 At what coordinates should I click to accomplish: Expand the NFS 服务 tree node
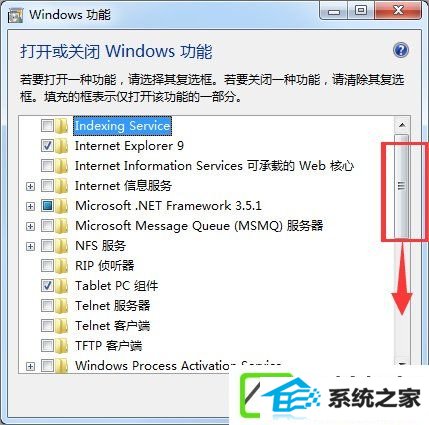[30, 246]
